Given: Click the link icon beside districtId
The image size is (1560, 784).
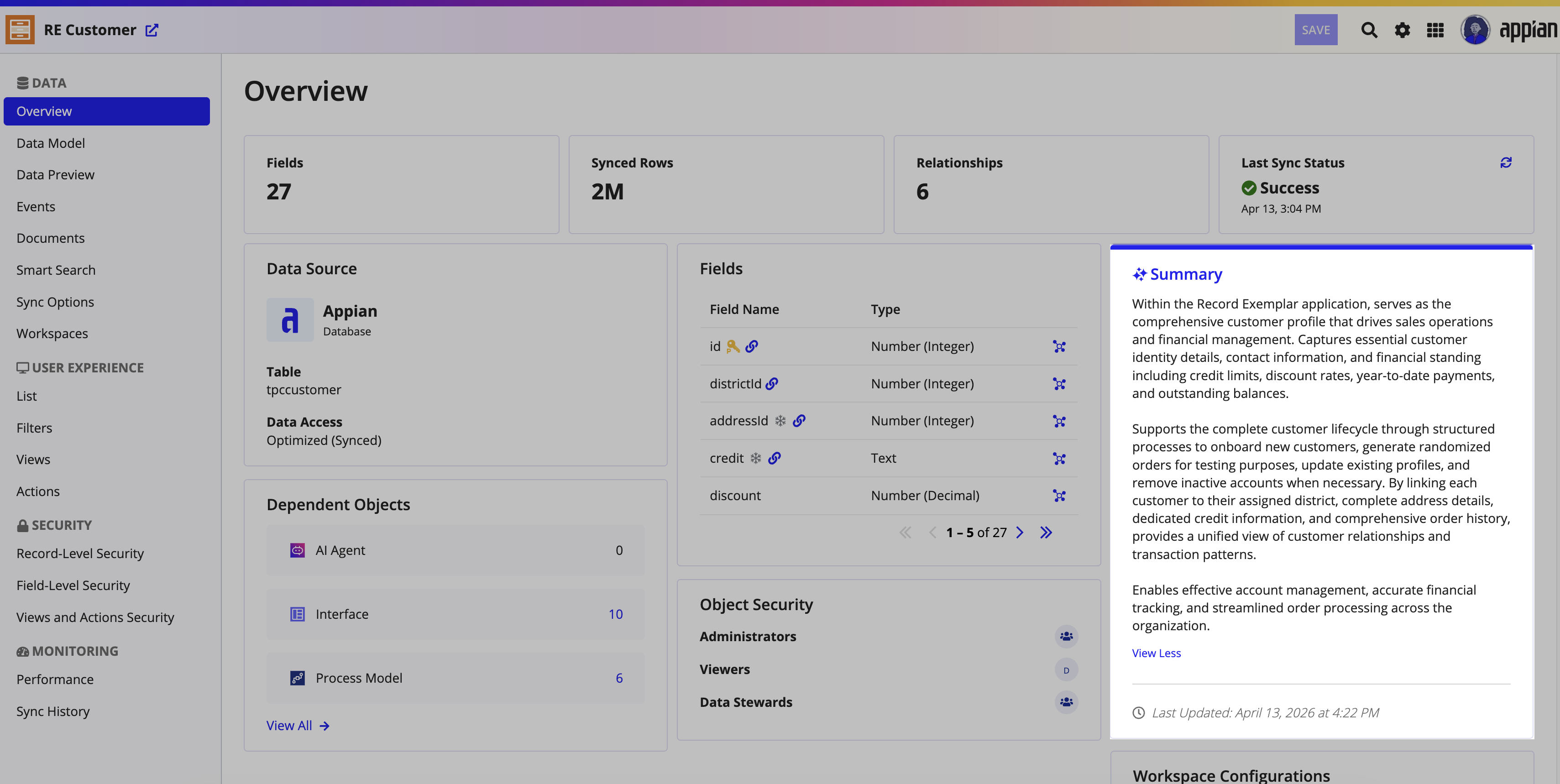Looking at the screenshot, I should click(771, 384).
